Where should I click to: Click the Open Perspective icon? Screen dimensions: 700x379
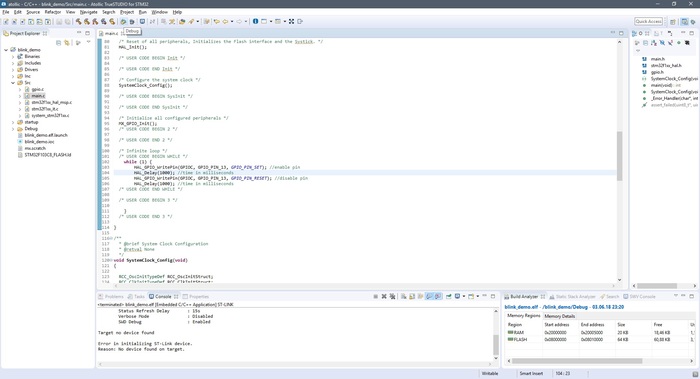(x=673, y=21)
